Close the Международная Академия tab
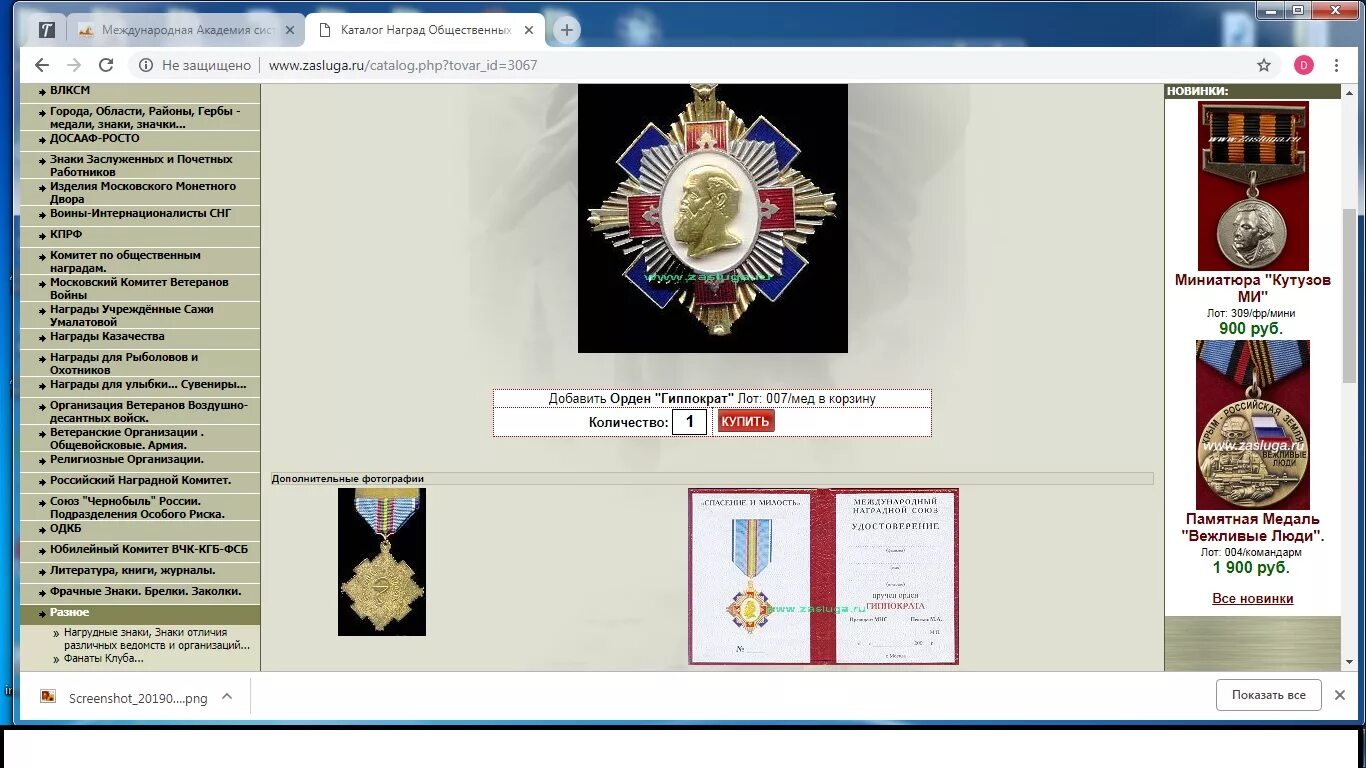Image resolution: width=1366 pixels, height=768 pixels. [x=290, y=30]
